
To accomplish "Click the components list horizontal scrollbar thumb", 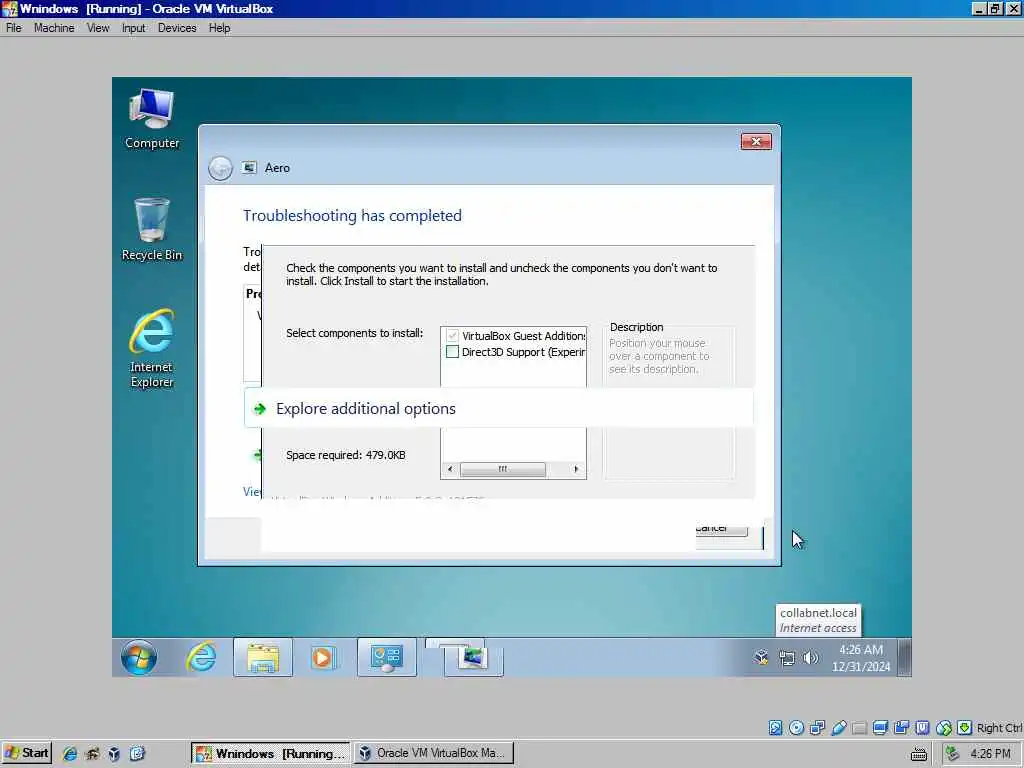I will (x=503, y=469).
